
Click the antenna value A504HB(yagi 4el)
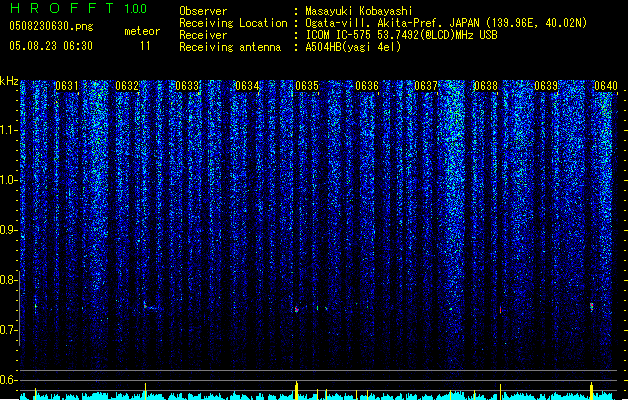[353, 47]
